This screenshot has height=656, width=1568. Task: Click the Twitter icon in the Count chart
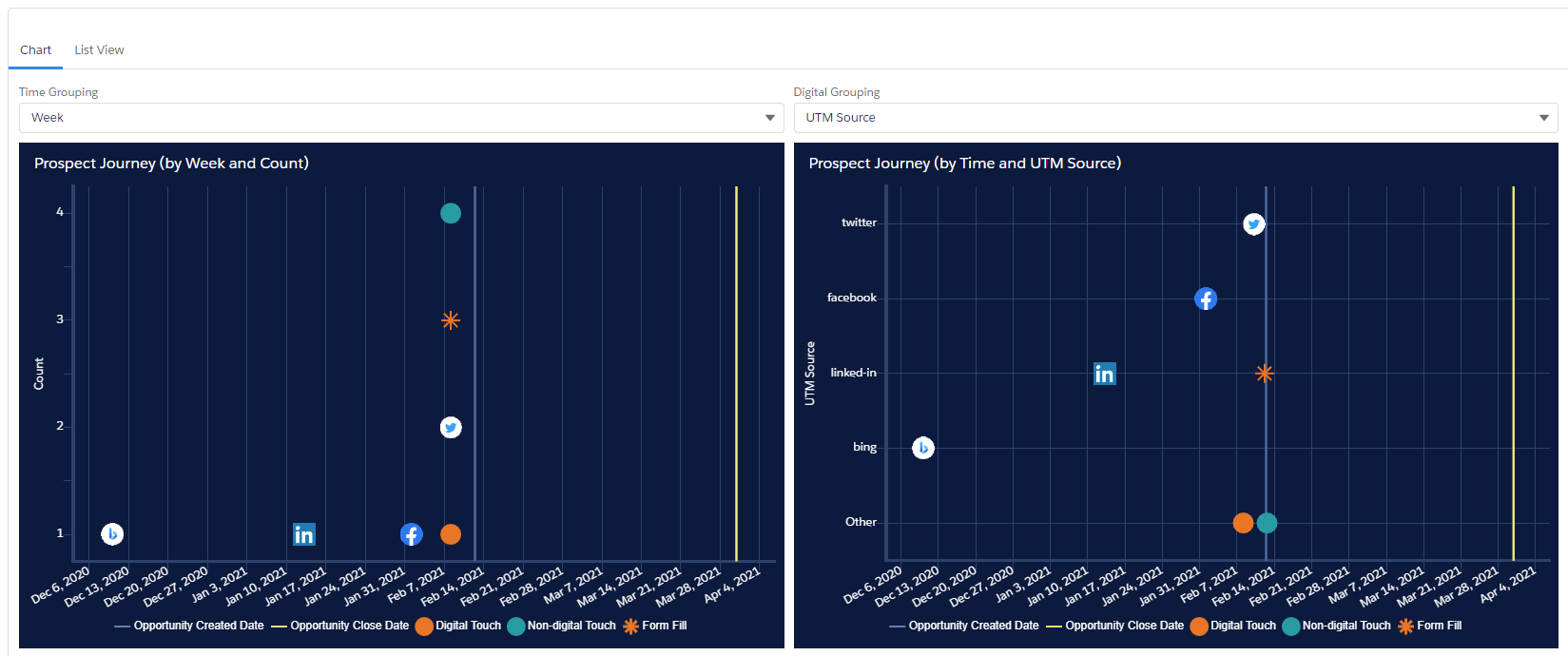451,428
